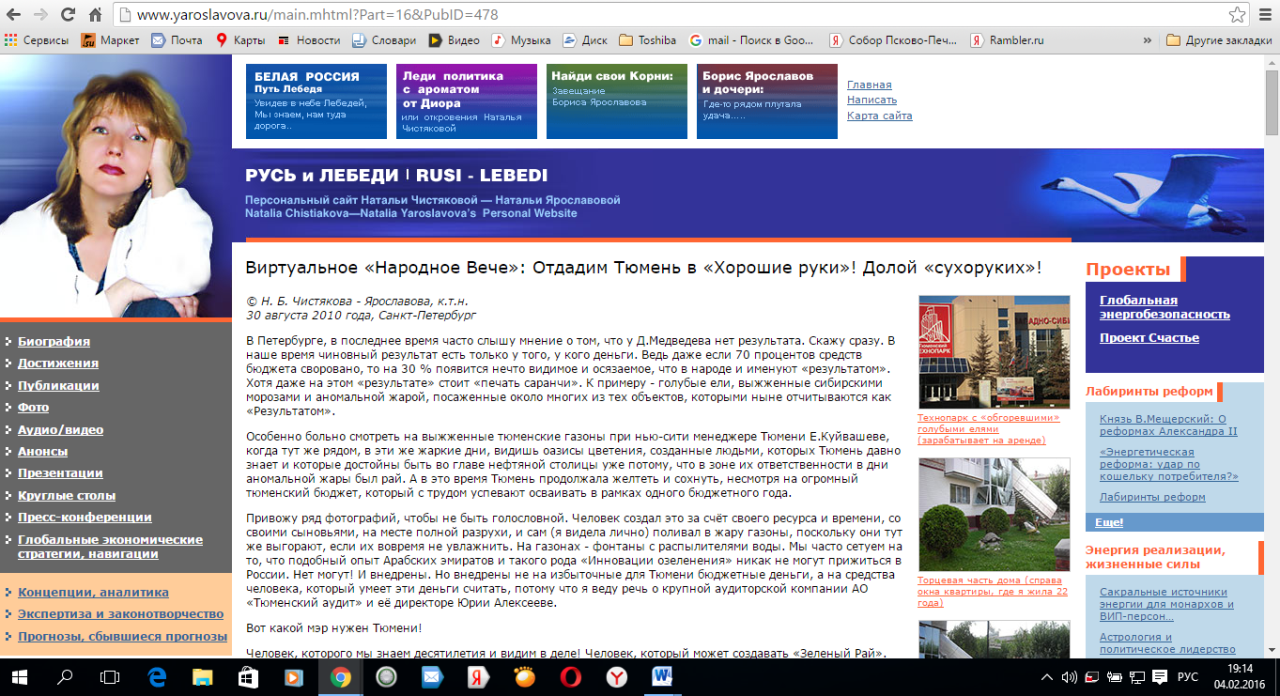Open the Аудио/видео section
The image size is (1280, 696).
tap(60, 430)
